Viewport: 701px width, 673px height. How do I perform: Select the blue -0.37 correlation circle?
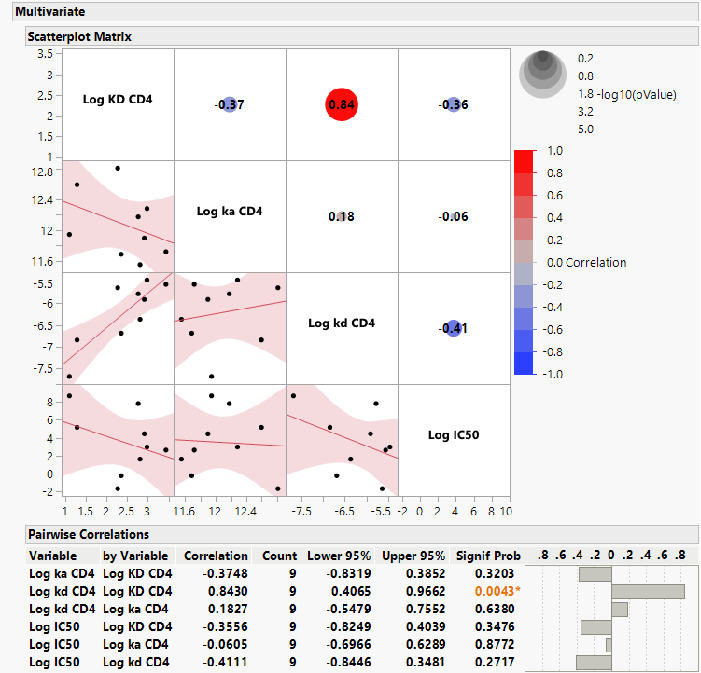229,104
